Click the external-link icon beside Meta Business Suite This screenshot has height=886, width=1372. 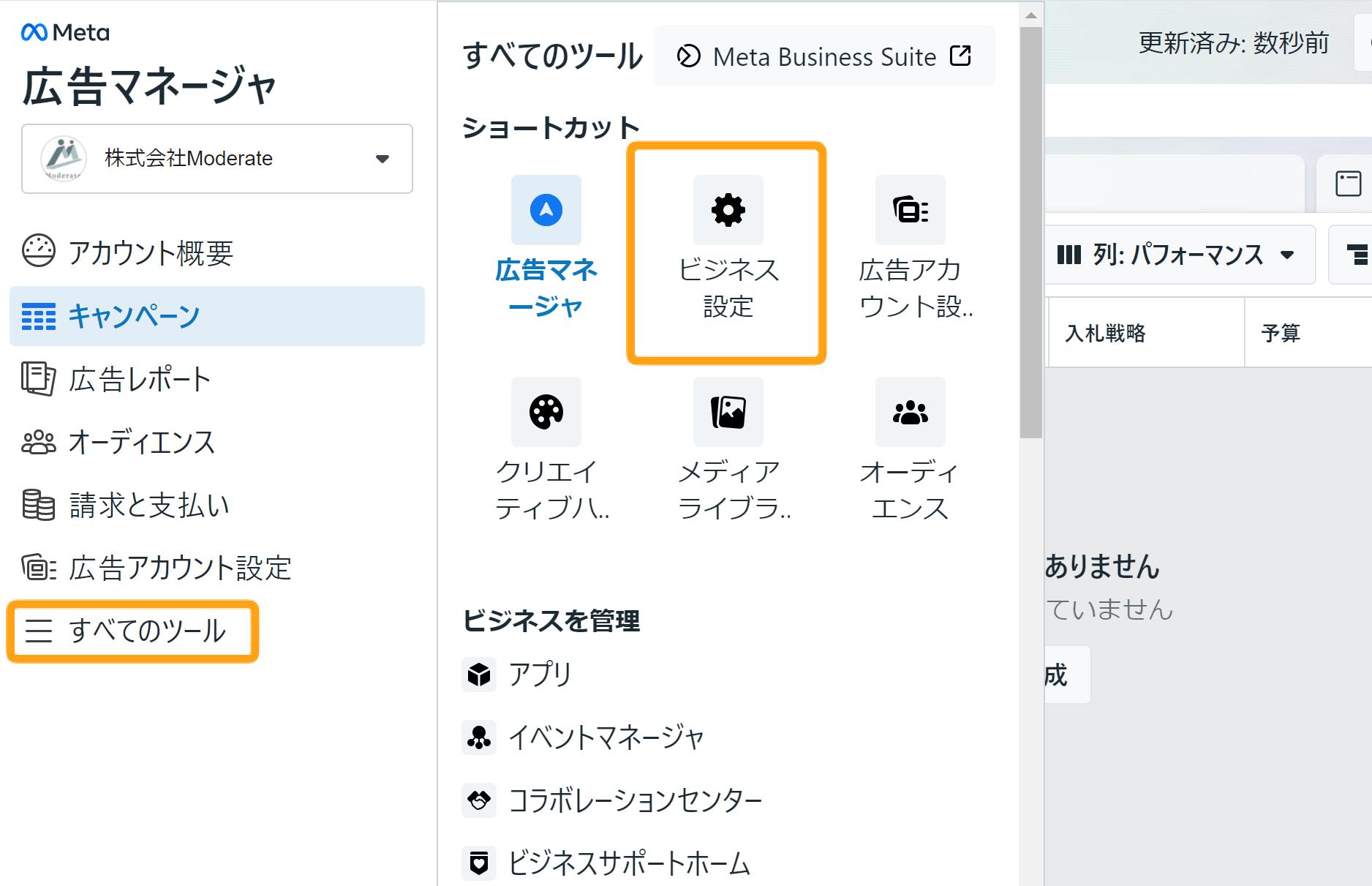960,56
